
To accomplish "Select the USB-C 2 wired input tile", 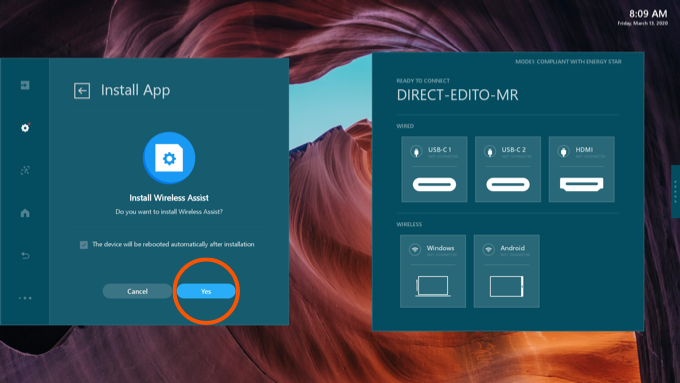I will coord(508,169).
